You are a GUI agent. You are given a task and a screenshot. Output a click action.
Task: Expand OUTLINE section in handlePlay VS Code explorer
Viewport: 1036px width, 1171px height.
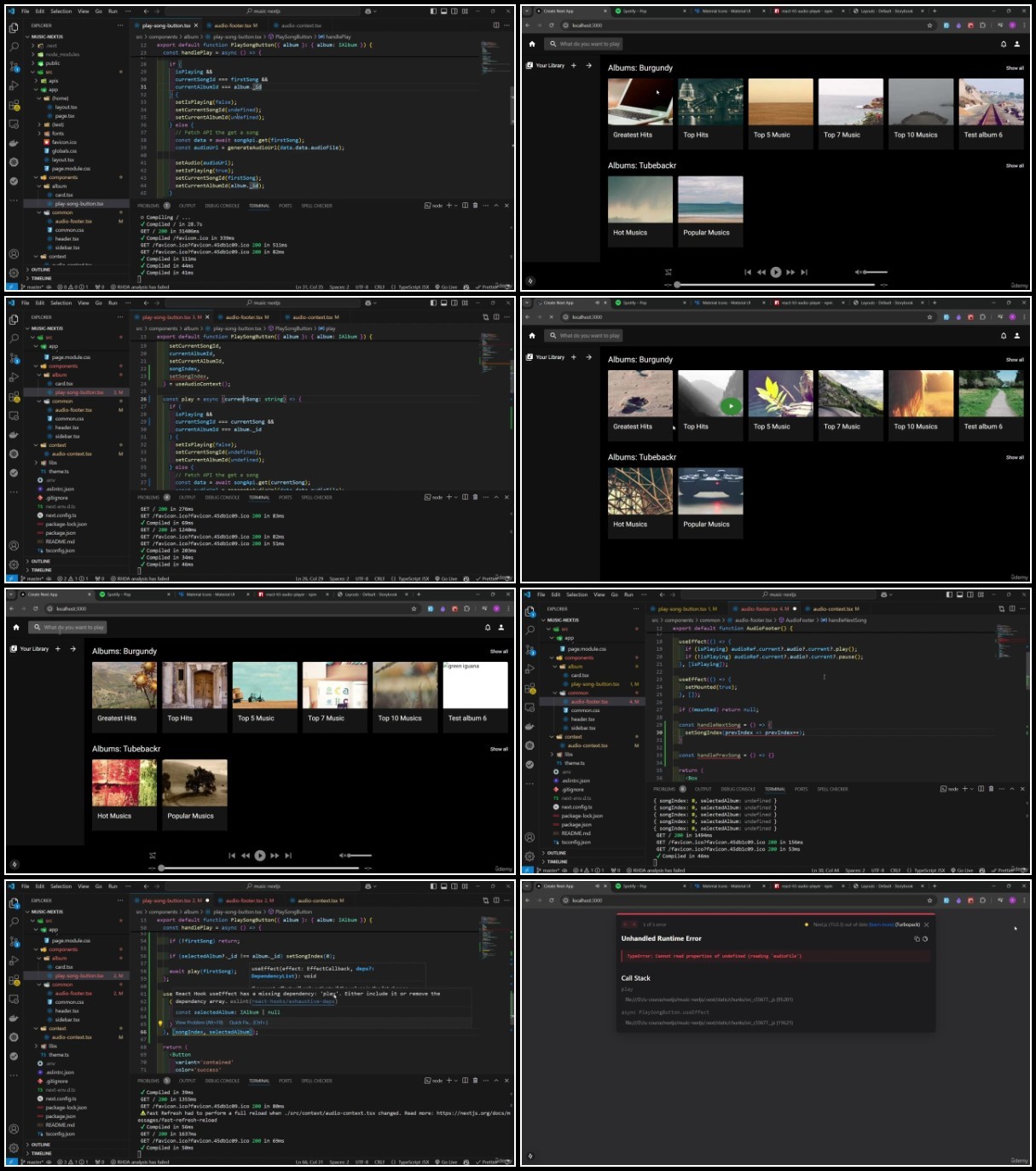(41, 270)
